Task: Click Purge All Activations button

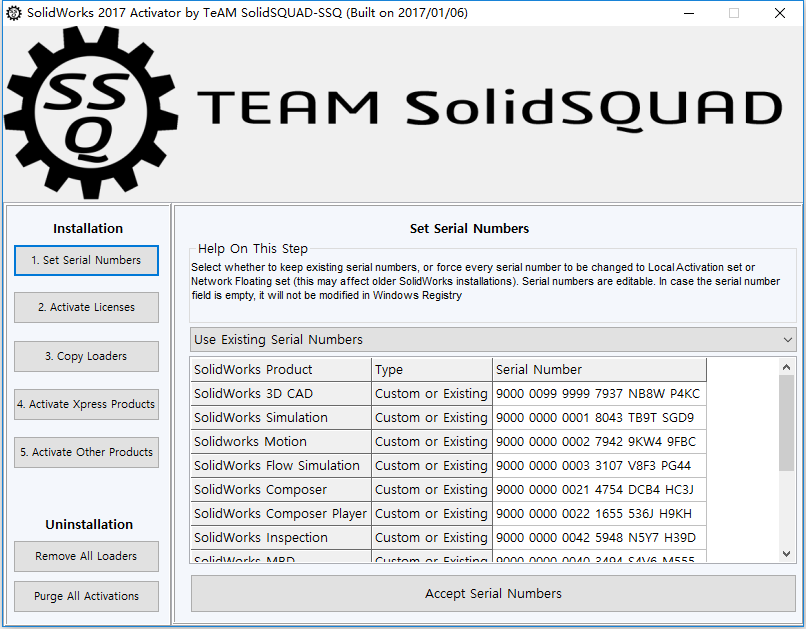Action: coord(86,596)
